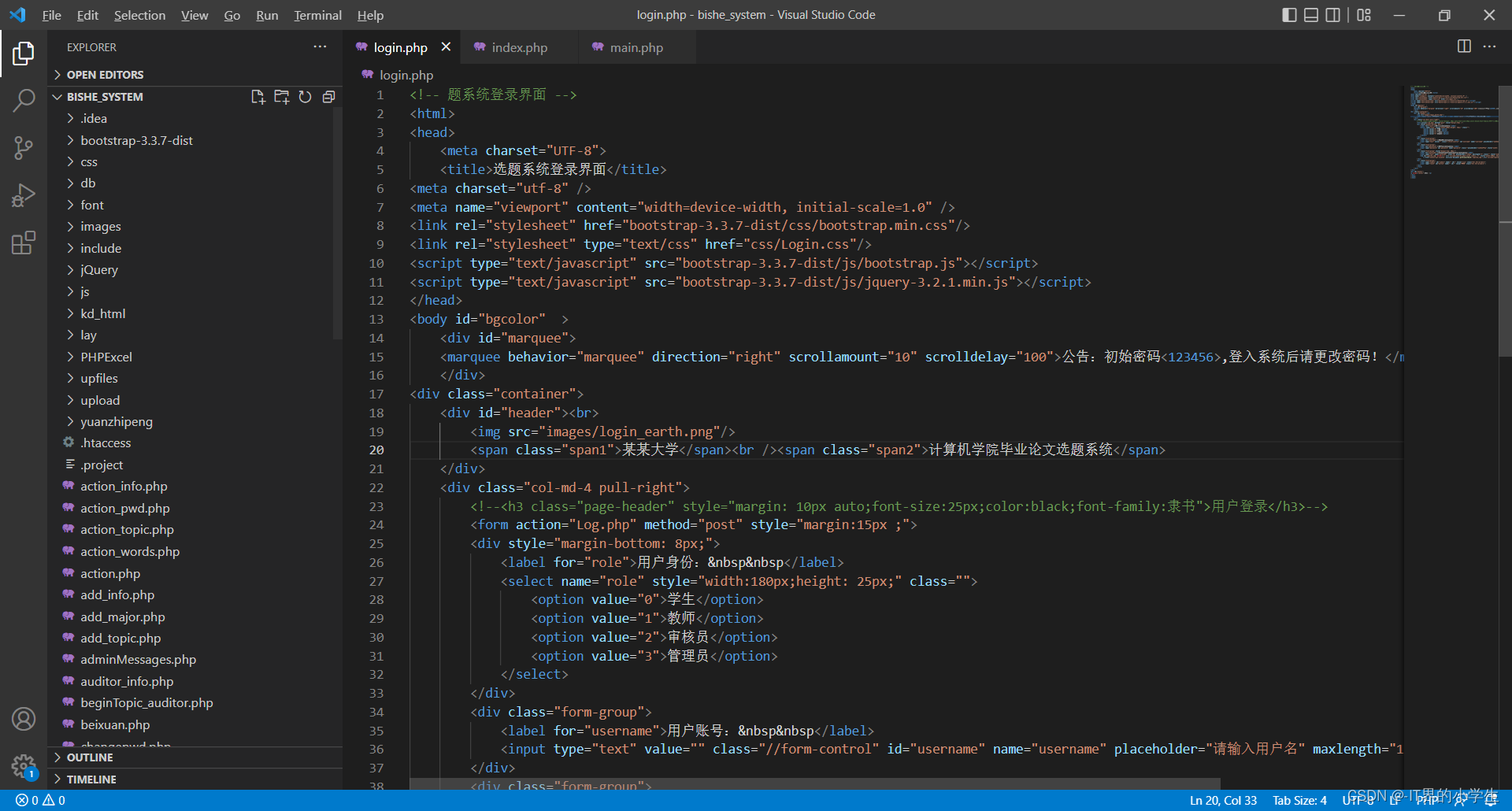Create a new file in BISHE_SYSTEM
This screenshot has height=811, width=1512.
[258, 97]
